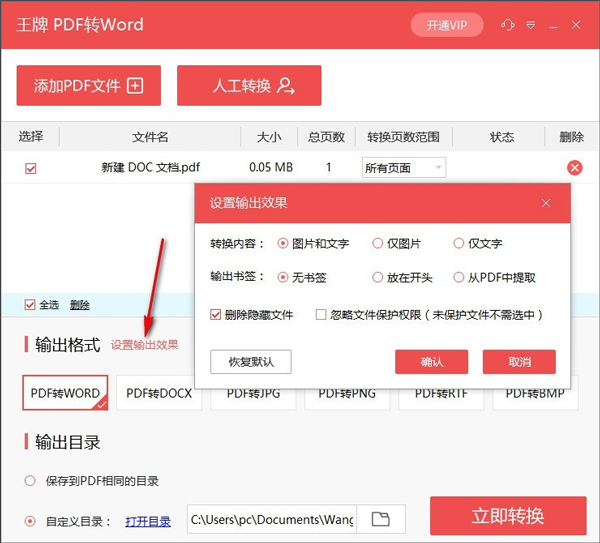
Task: Choose 保存到PDF相同的目录 option
Action: pos(30,481)
